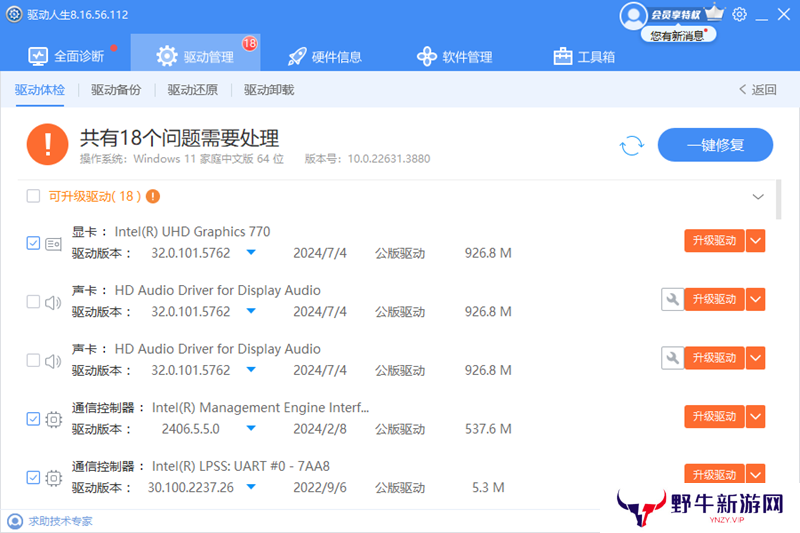Uncheck LPSS UART #0 - 7AA8 checkbox
The height and width of the screenshot is (533, 800).
(x=33, y=478)
